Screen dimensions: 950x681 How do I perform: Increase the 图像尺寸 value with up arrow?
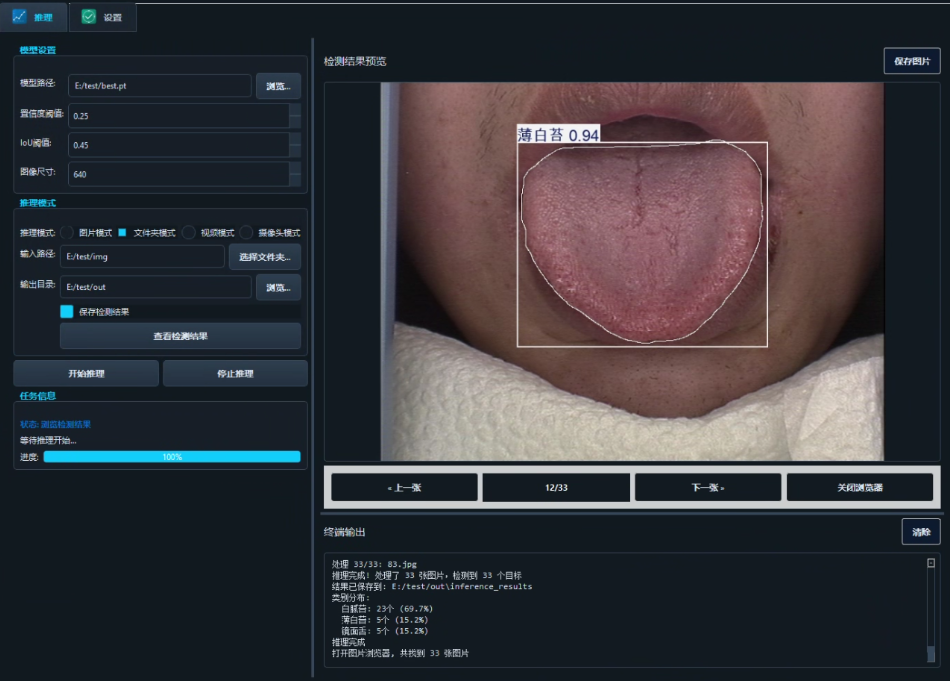point(295,168)
